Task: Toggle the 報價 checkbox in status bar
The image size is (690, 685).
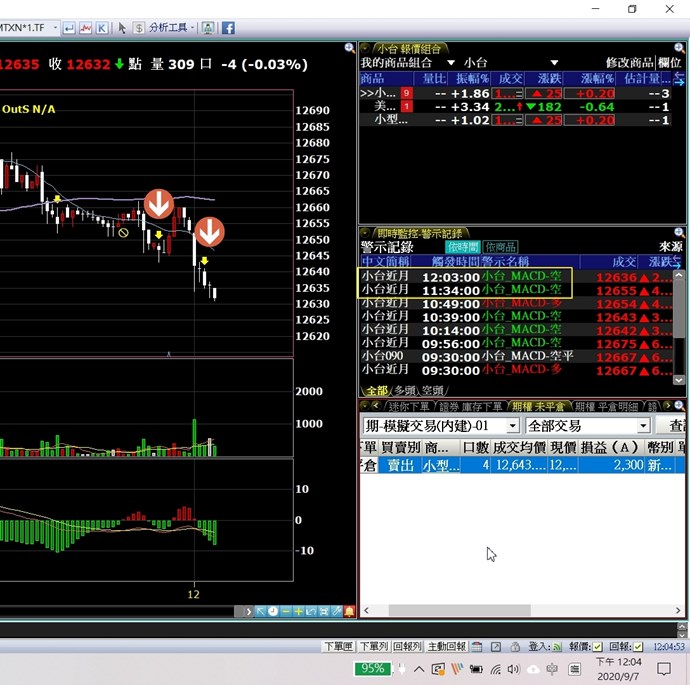Action: click(598, 647)
